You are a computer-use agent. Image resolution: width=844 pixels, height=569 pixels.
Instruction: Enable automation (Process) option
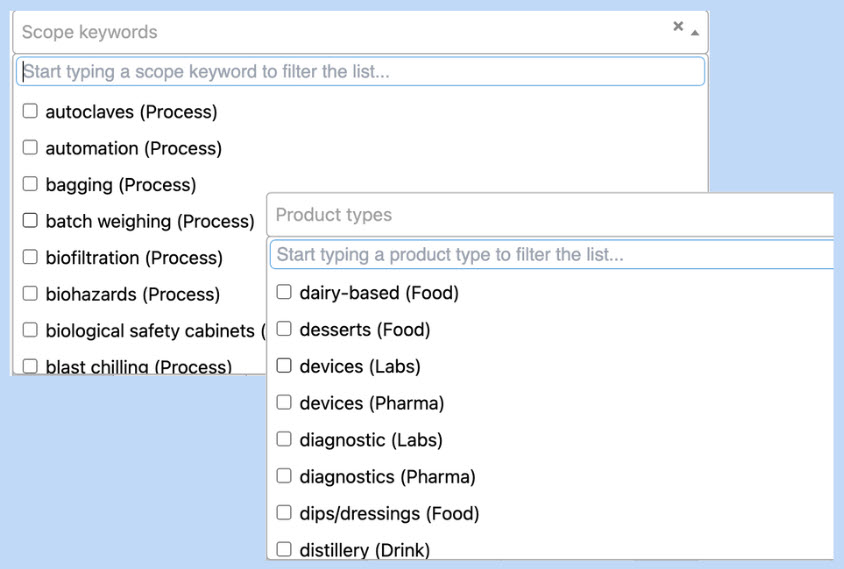tap(30, 148)
